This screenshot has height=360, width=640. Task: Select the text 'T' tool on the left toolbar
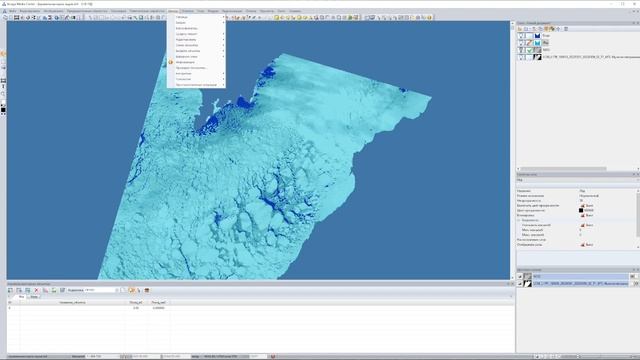(x=3, y=87)
